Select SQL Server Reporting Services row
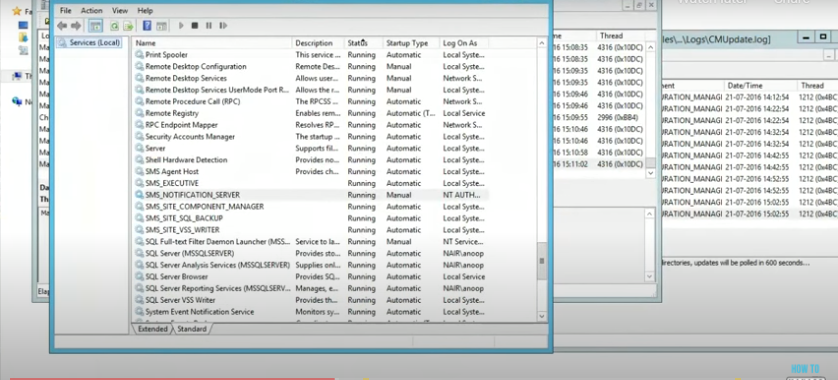This screenshot has width=838, height=380. coord(217,289)
